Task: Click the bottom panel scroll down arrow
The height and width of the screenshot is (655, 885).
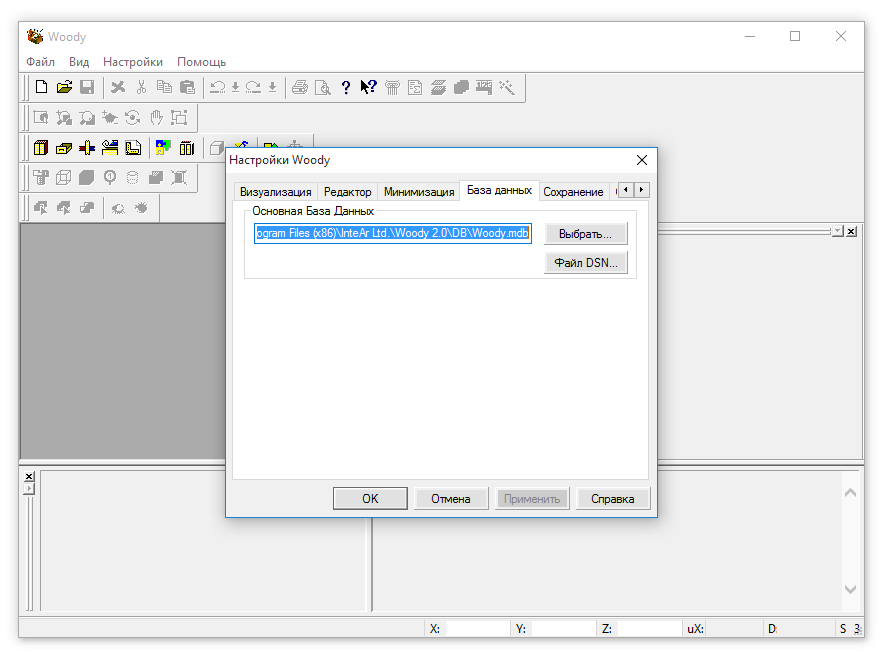Action: 851,589
